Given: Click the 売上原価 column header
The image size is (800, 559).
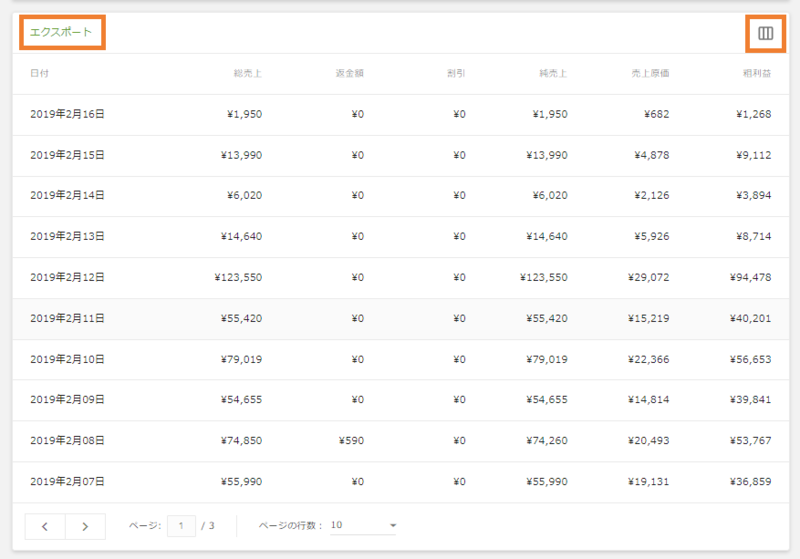Looking at the screenshot, I should point(651,74).
